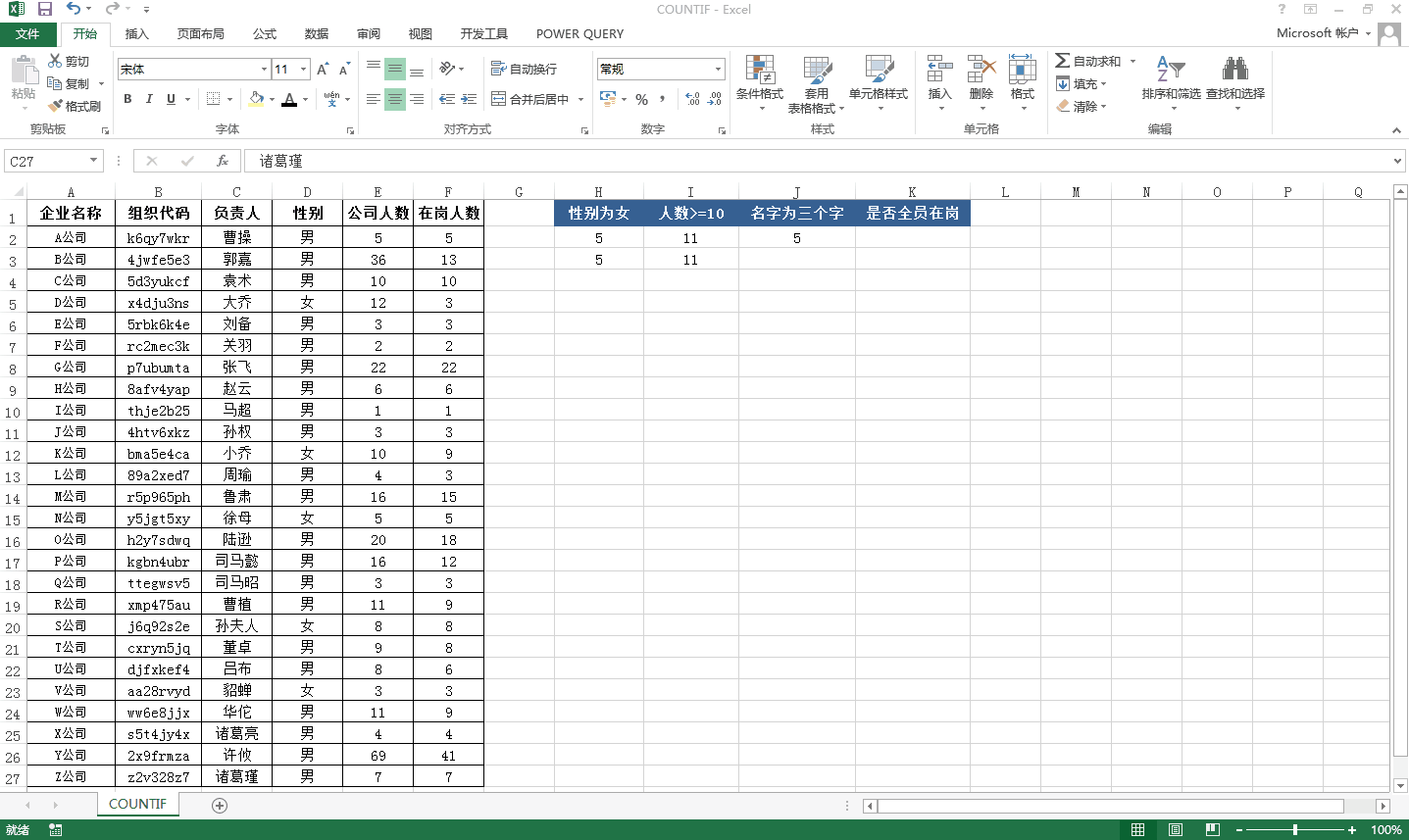Screen dimensions: 1409x840
Task: Click the decrease decimal icon
Action: click(x=715, y=99)
